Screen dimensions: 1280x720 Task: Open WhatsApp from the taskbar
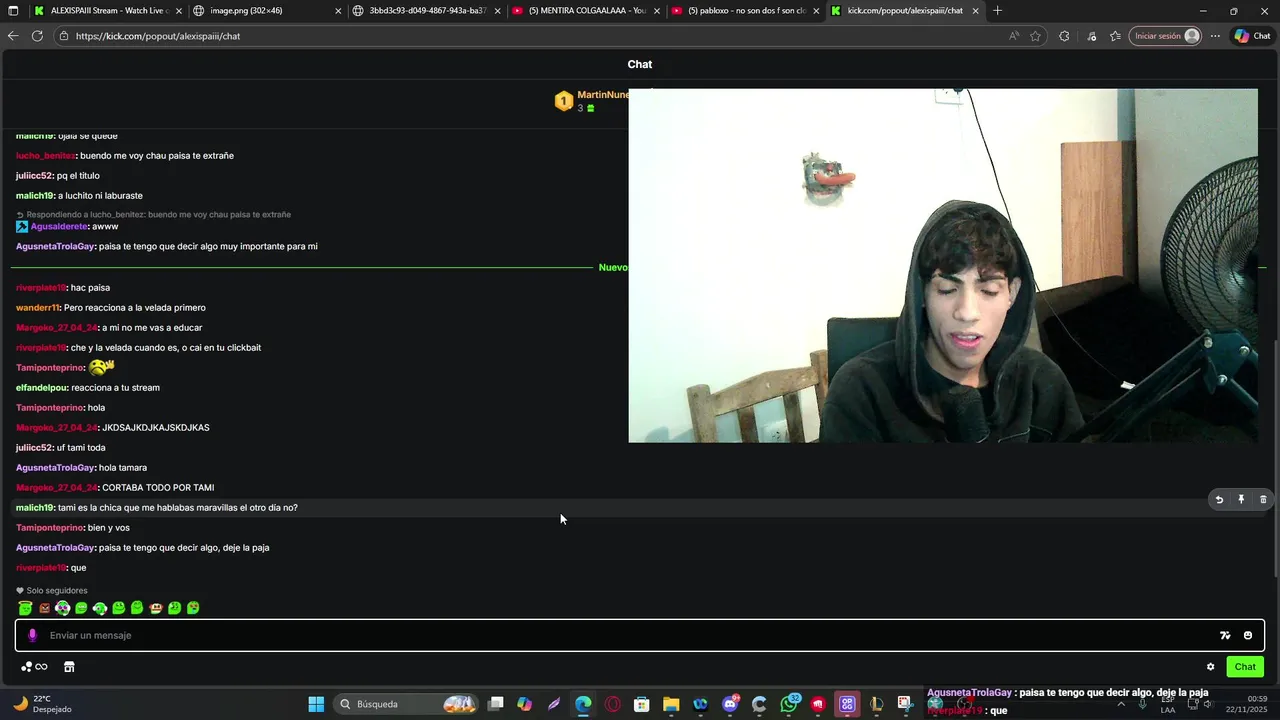click(x=789, y=704)
